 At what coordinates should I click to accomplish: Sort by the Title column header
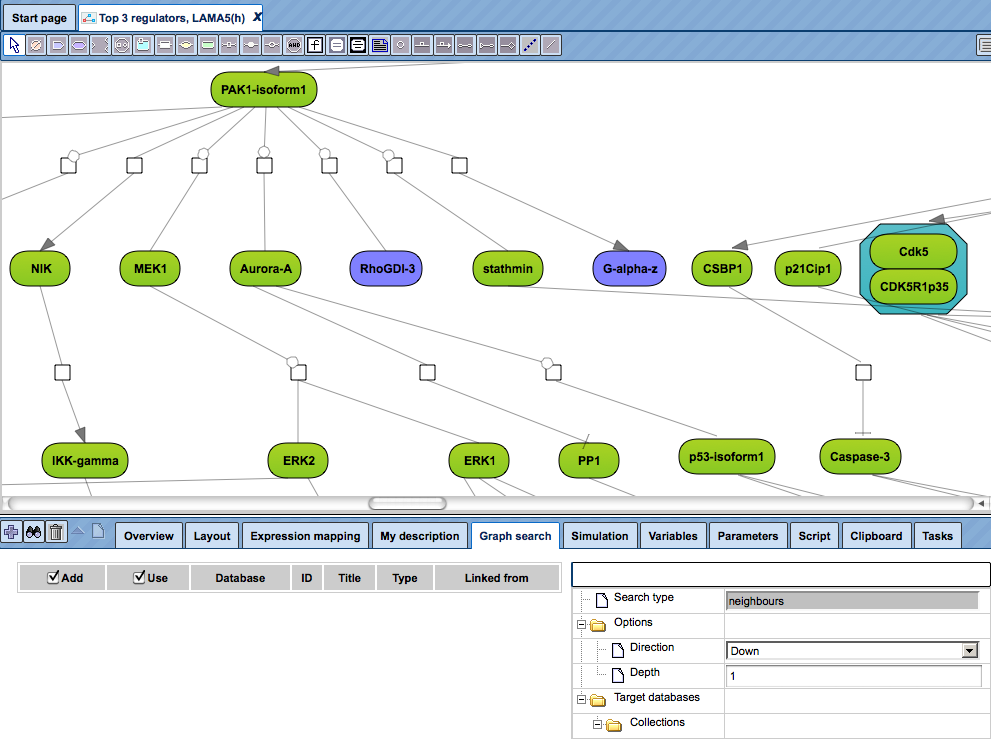click(350, 578)
